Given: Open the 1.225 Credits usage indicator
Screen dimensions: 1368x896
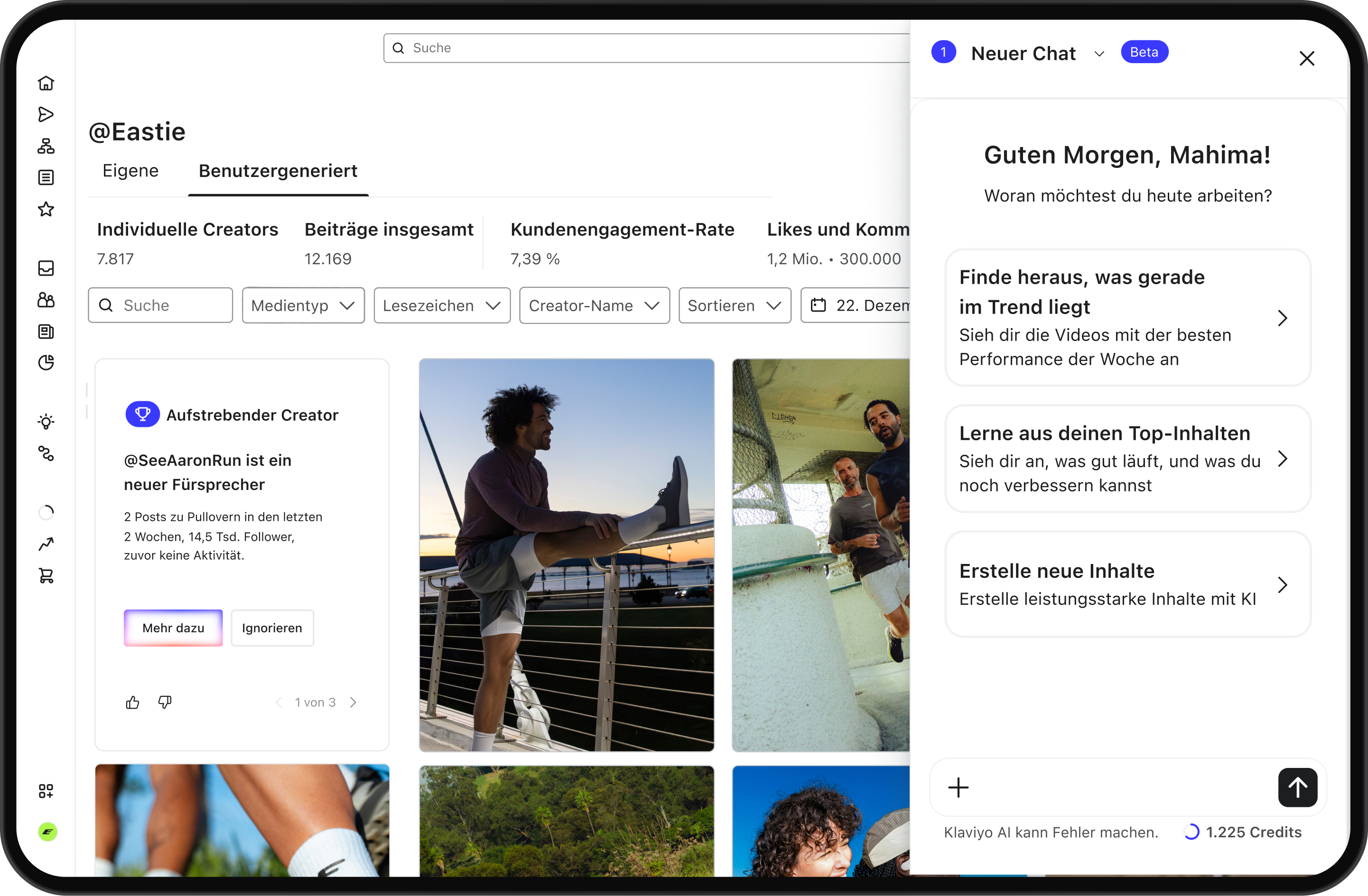Looking at the screenshot, I should click(1243, 832).
